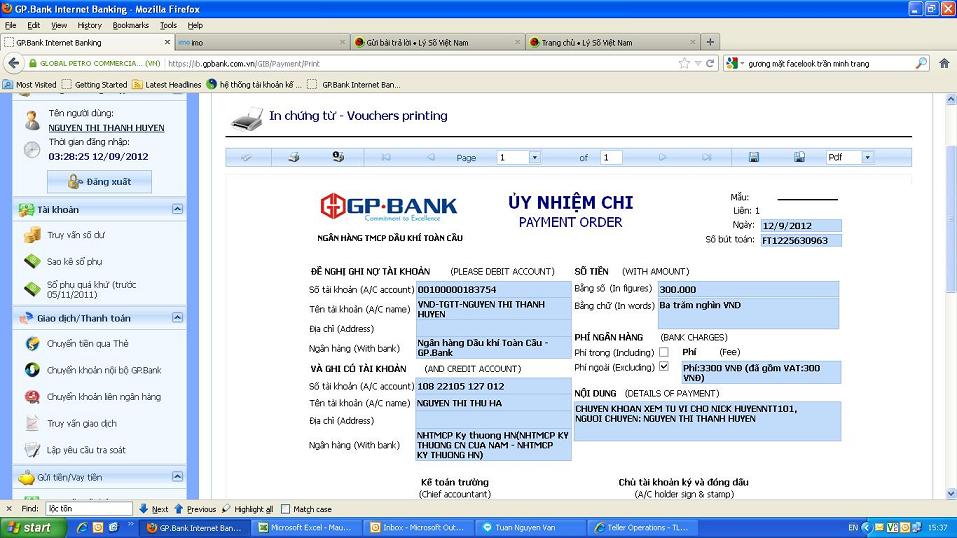Click the Find text field
The height and width of the screenshot is (538, 957).
pos(89,509)
